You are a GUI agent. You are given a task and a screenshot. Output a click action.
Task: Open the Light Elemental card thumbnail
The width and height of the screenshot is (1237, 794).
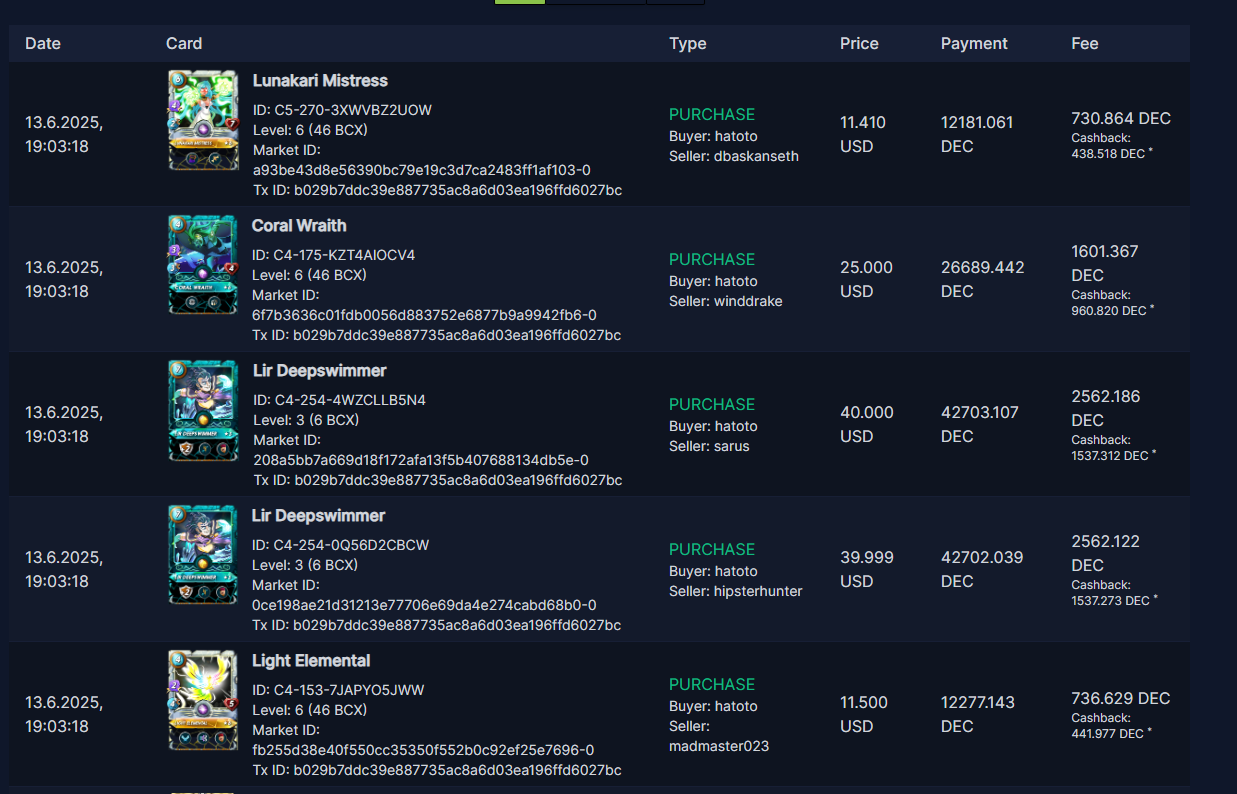(x=203, y=700)
